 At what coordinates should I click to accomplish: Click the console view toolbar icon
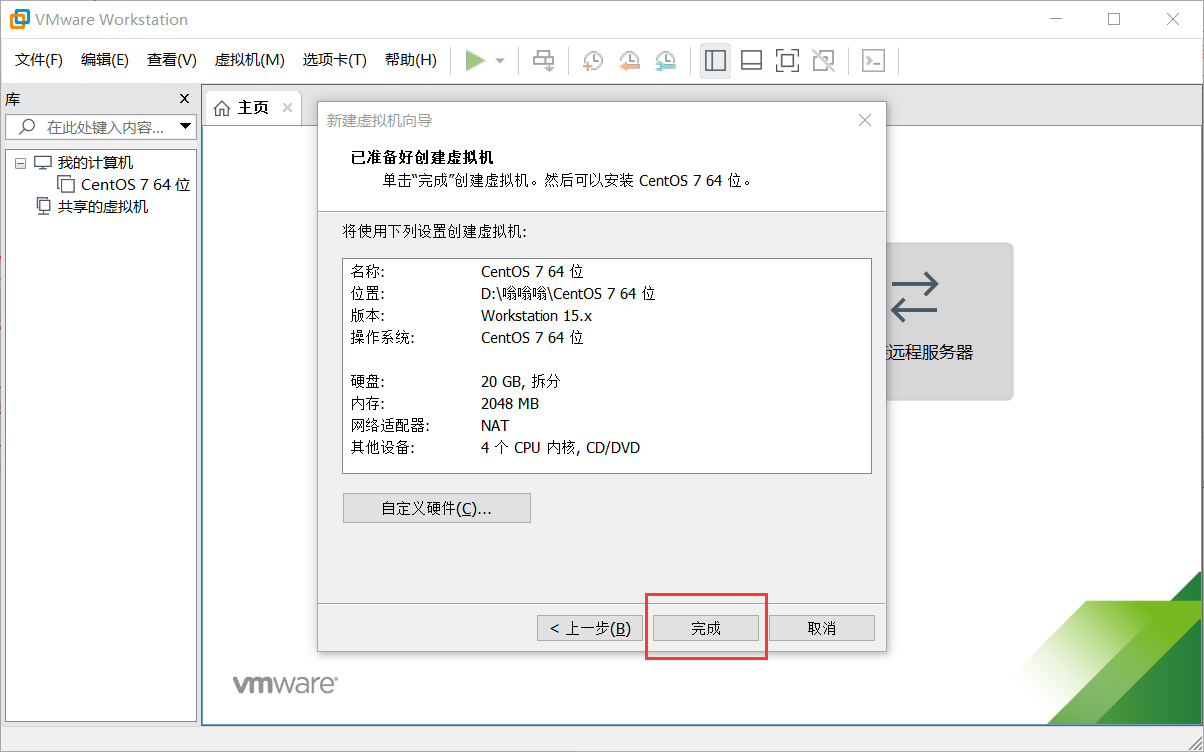pyautogui.click(x=873, y=61)
